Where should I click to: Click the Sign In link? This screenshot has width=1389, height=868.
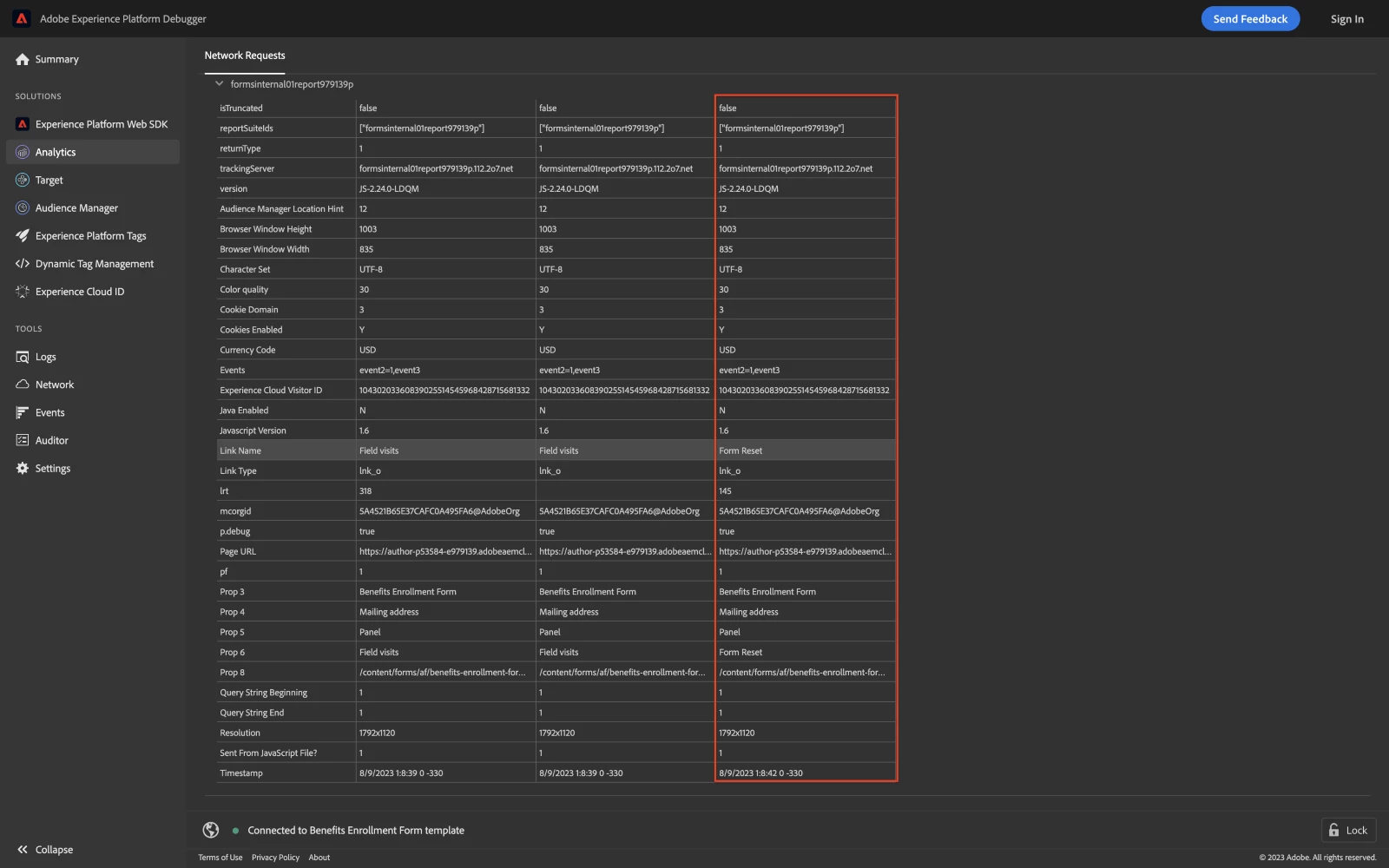coord(1346,19)
